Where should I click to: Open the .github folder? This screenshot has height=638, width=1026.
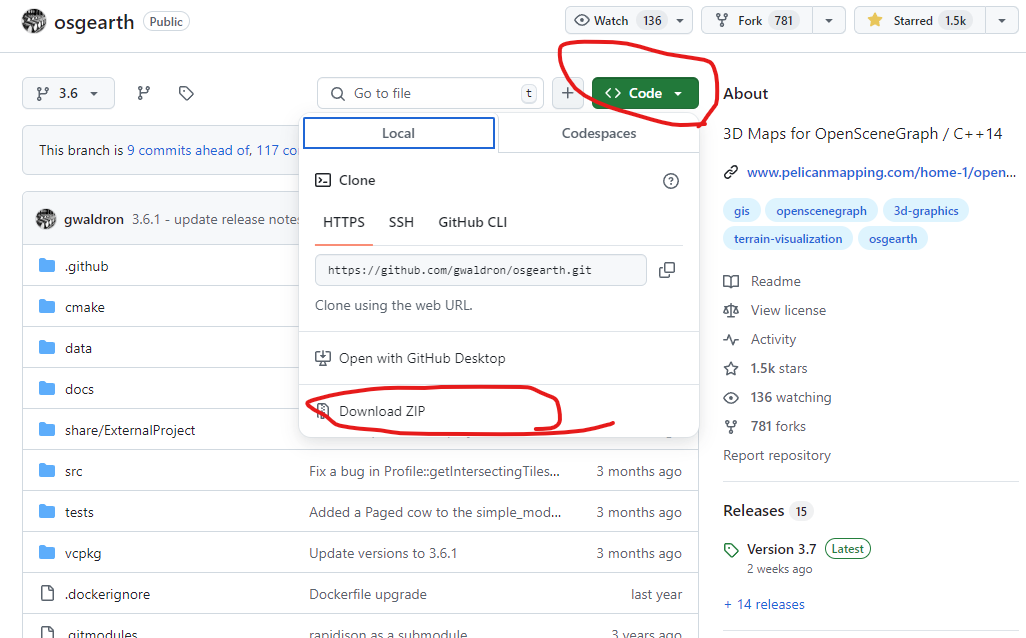point(86,266)
